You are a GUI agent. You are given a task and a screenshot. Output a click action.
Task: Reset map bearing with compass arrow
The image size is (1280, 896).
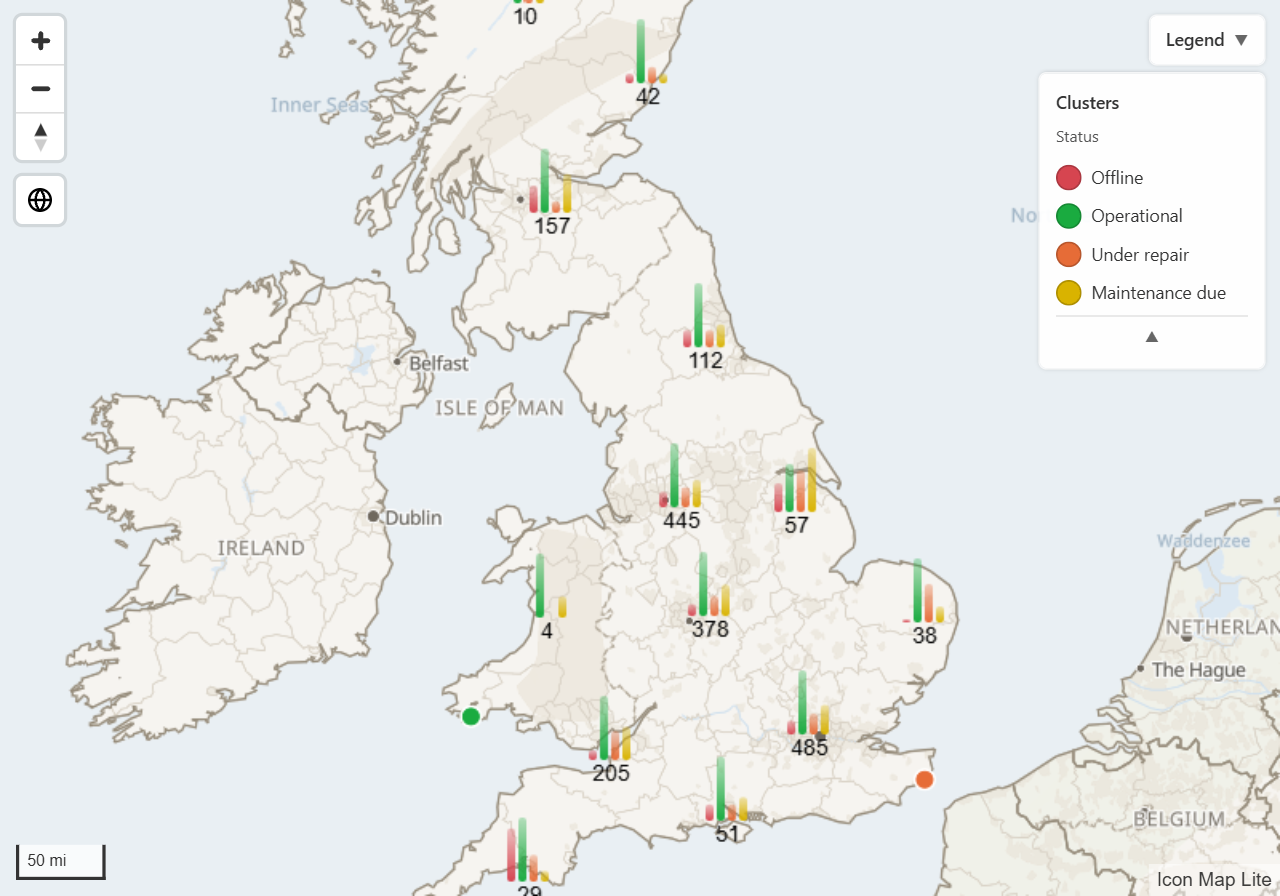[40, 136]
